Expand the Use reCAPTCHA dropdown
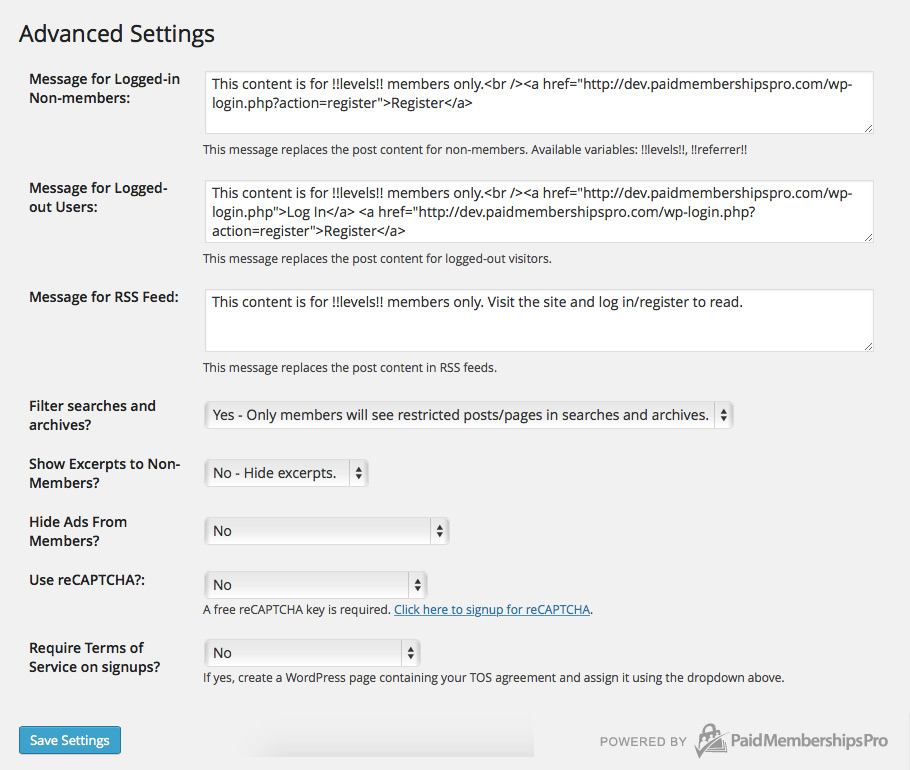Image resolution: width=910 pixels, height=770 pixels. 315,585
